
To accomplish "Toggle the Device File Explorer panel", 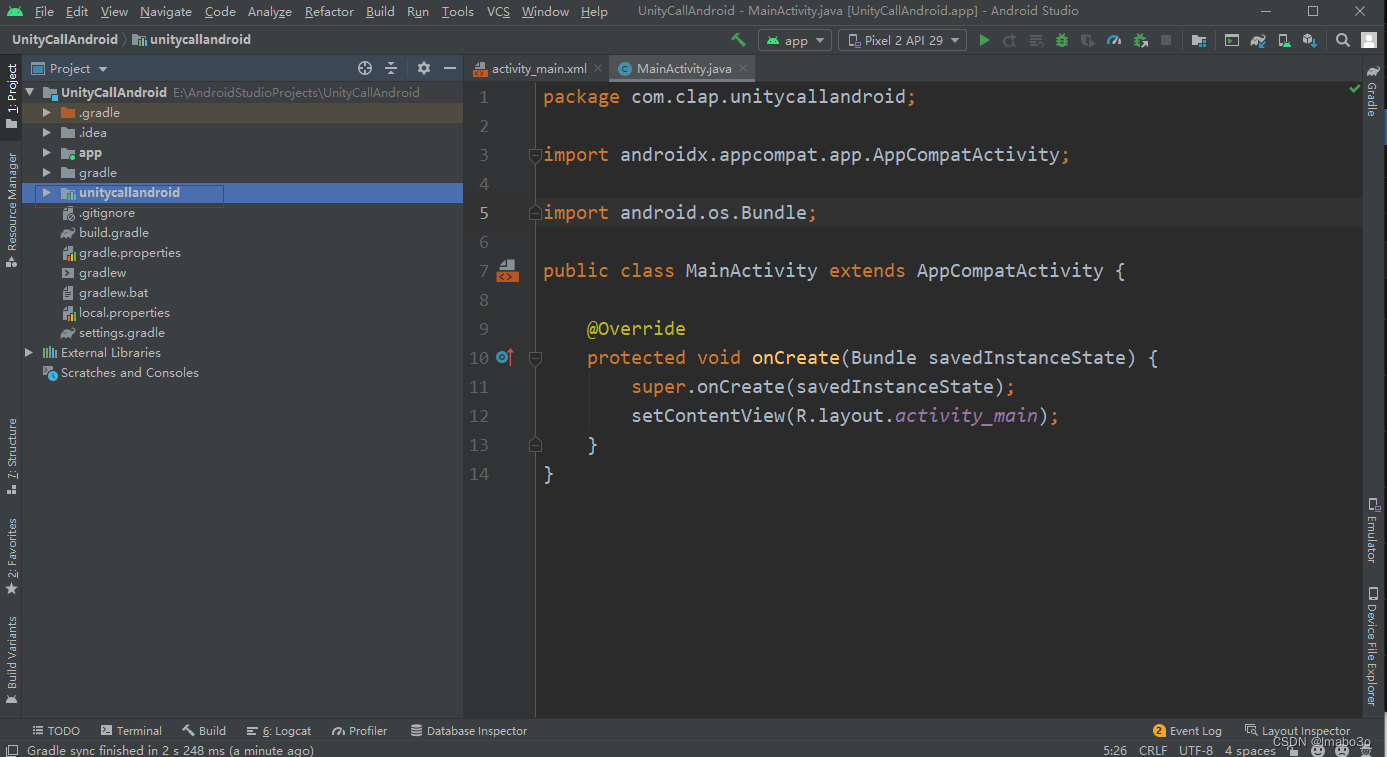I will (x=1372, y=647).
